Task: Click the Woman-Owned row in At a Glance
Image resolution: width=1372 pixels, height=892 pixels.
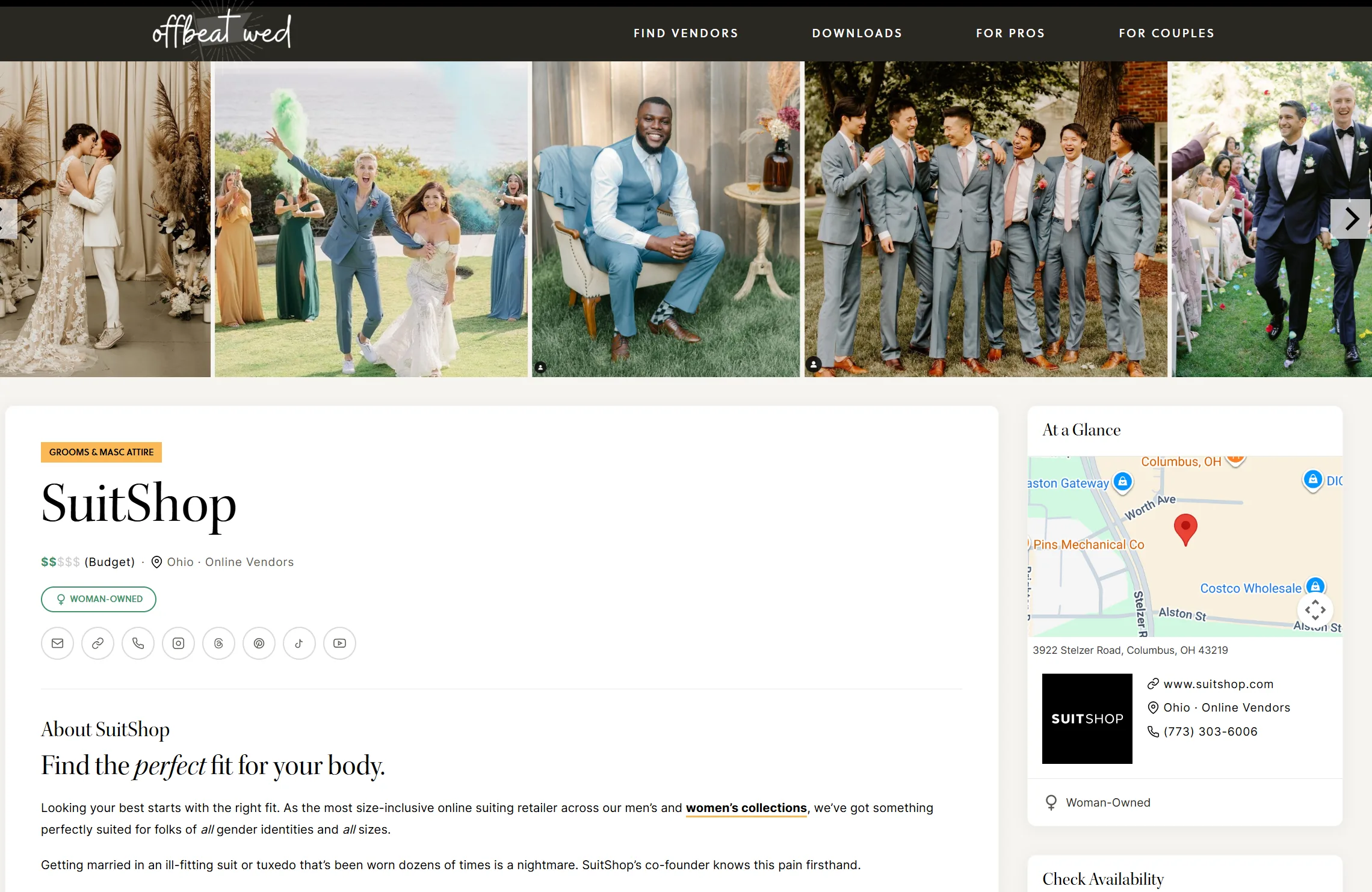Action: (x=1185, y=802)
